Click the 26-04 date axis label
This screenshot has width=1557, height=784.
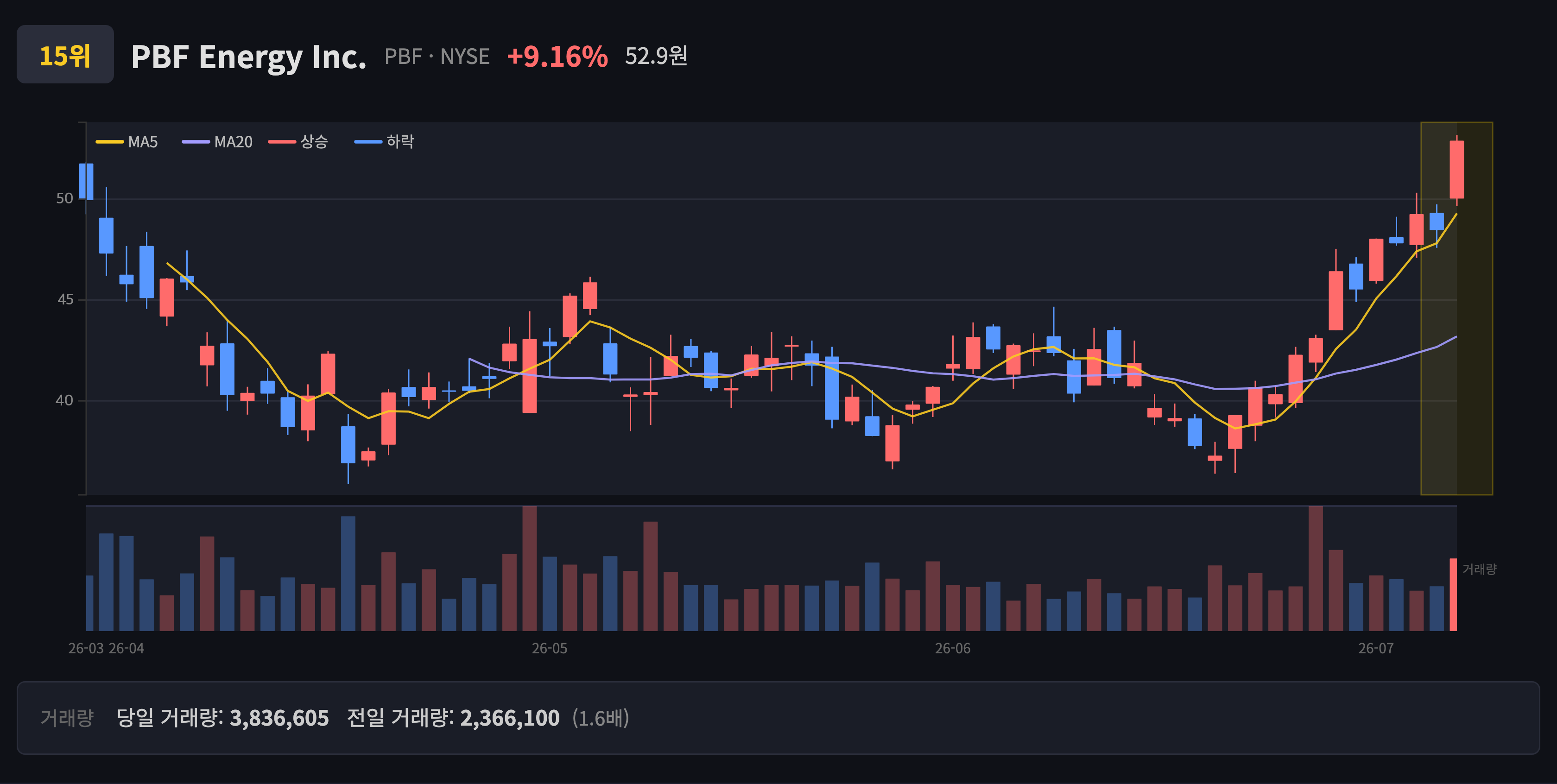[127, 649]
